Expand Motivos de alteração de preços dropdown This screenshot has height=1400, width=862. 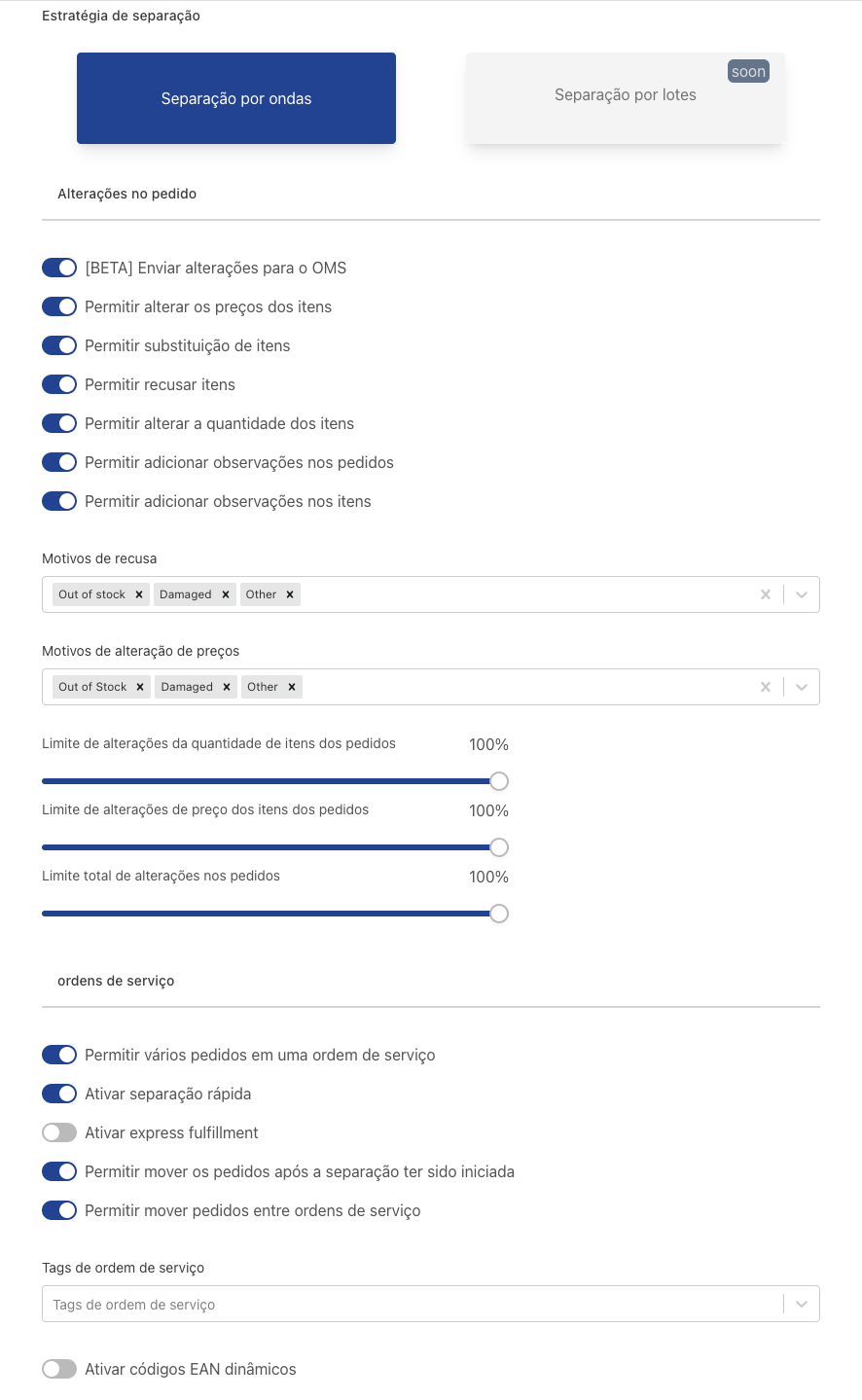pos(802,687)
